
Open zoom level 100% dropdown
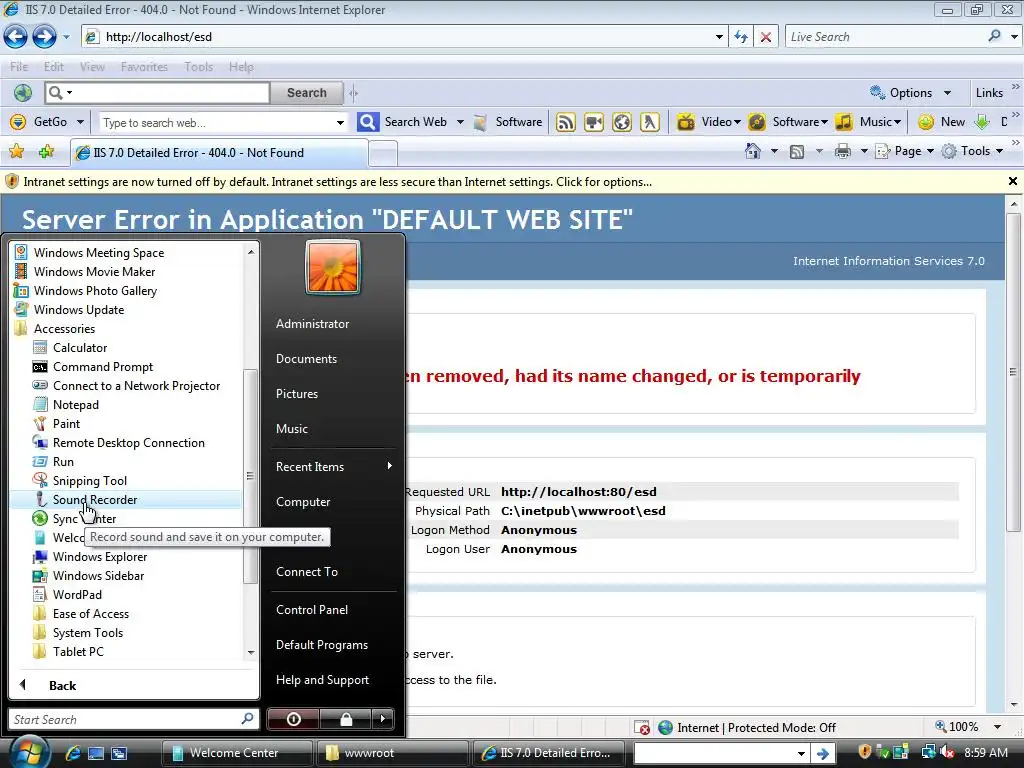pyautogui.click(x=997, y=727)
